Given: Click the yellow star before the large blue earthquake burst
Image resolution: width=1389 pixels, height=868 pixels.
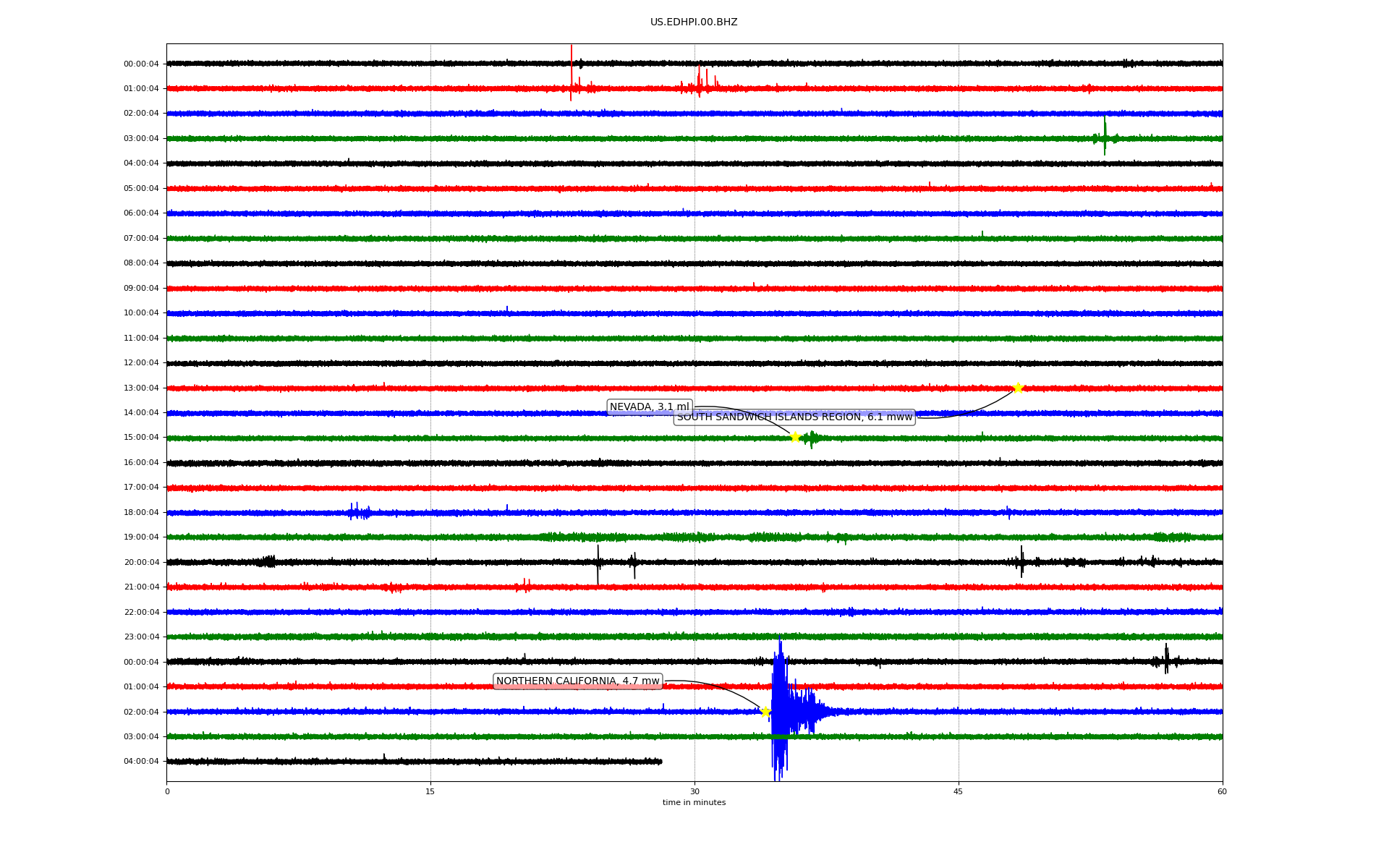Looking at the screenshot, I should point(765,712).
